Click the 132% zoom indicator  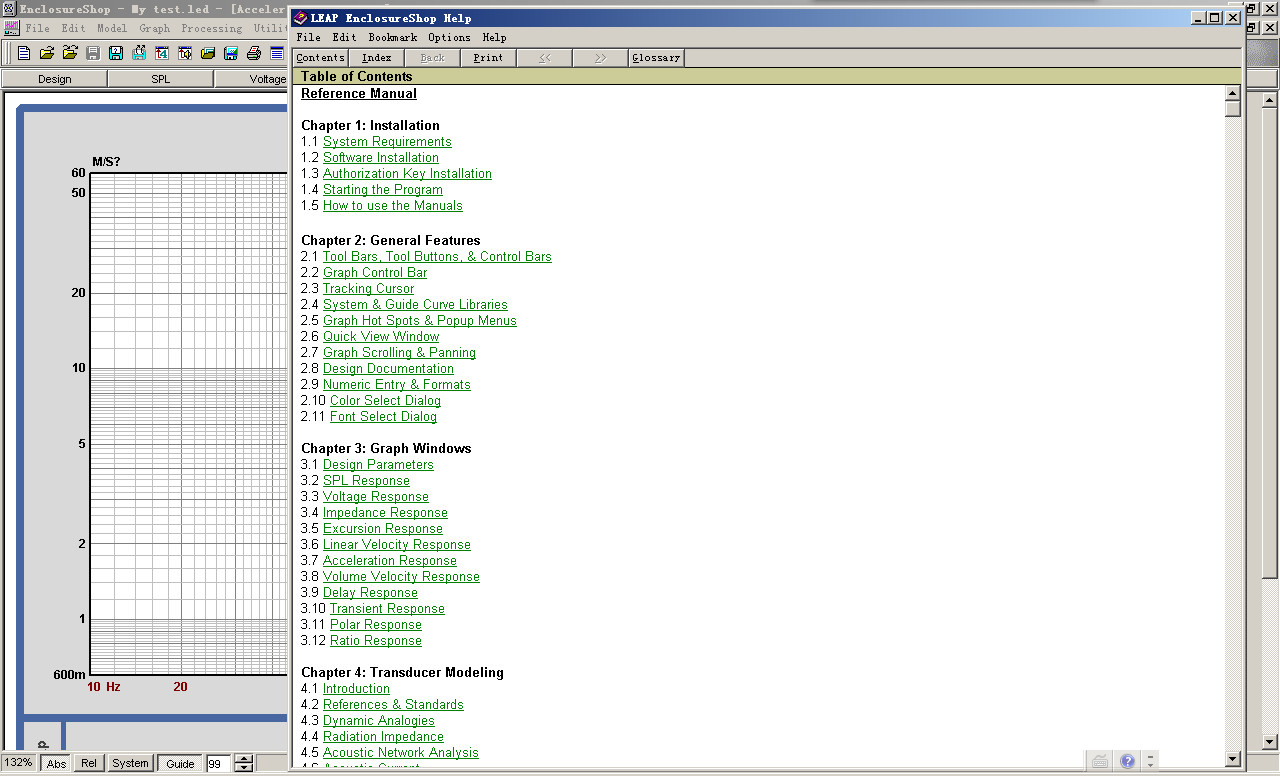coord(18,763)
